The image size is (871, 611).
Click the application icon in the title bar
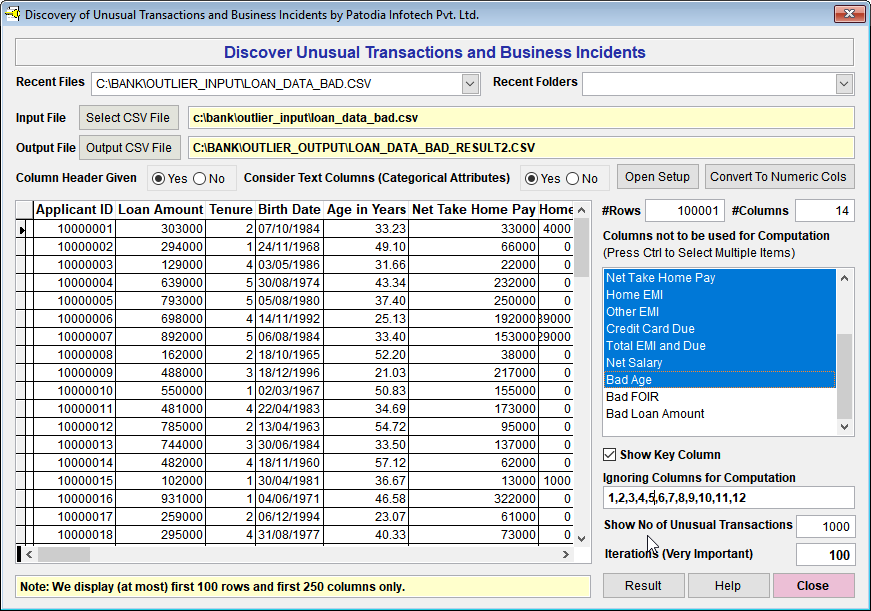(12, 15)
